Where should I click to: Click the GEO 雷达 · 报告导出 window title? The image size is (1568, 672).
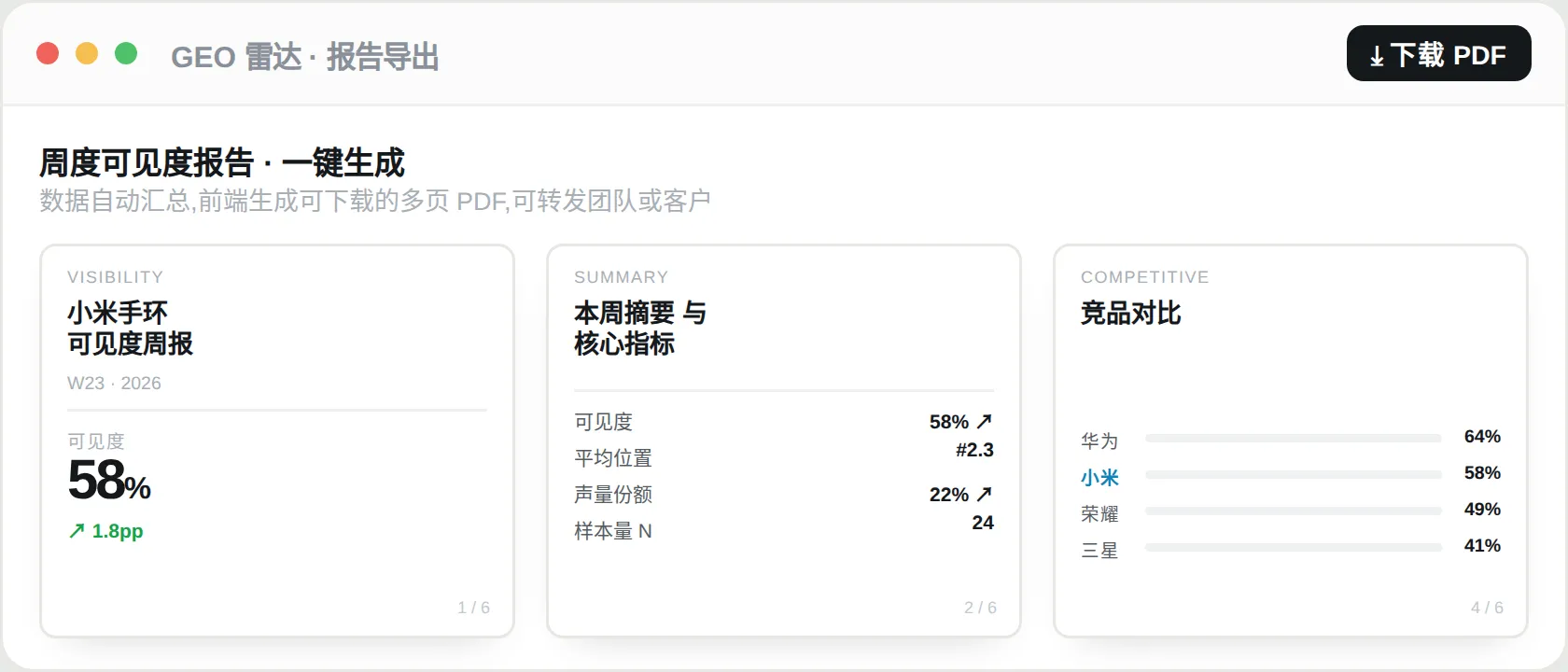pyautogui.click(x=305, y=57)
